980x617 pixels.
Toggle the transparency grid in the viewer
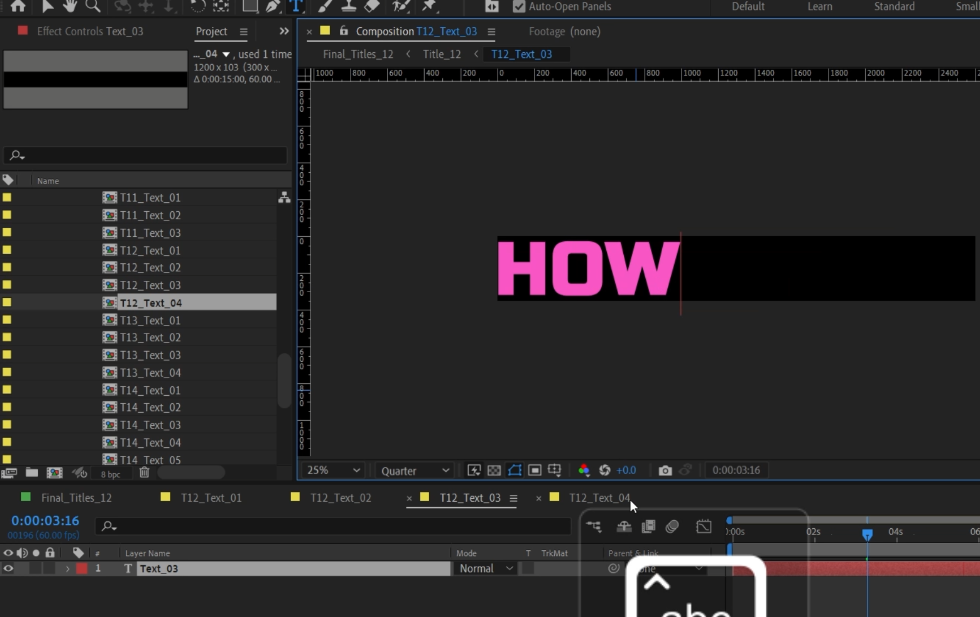click(x=494, y=470)
